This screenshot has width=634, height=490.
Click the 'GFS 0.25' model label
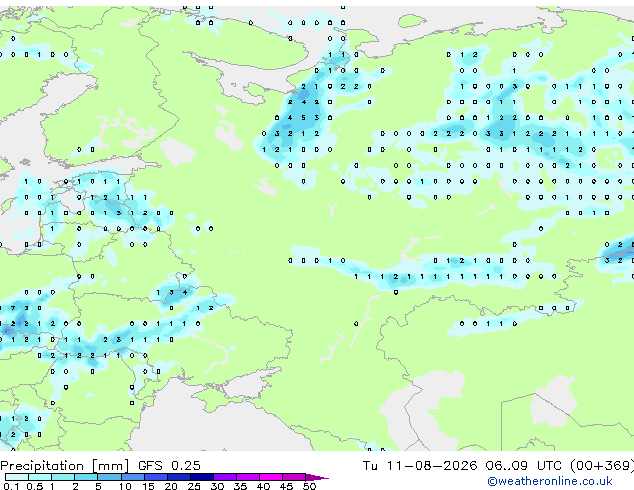coord(169,466)
